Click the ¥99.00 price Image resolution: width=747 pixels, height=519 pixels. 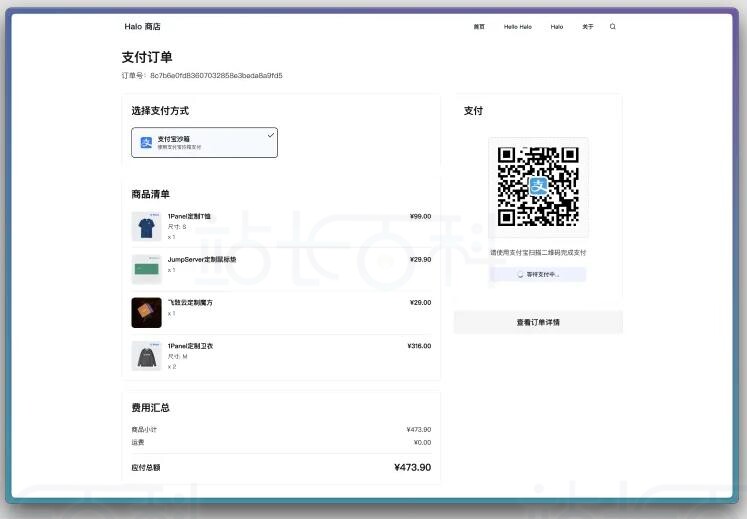(420, 216)
